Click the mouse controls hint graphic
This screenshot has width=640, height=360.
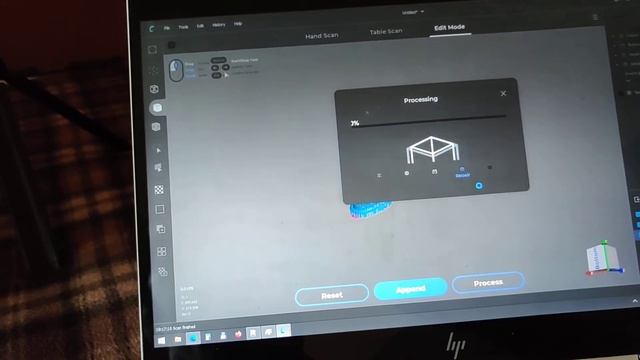pos(176,70)
